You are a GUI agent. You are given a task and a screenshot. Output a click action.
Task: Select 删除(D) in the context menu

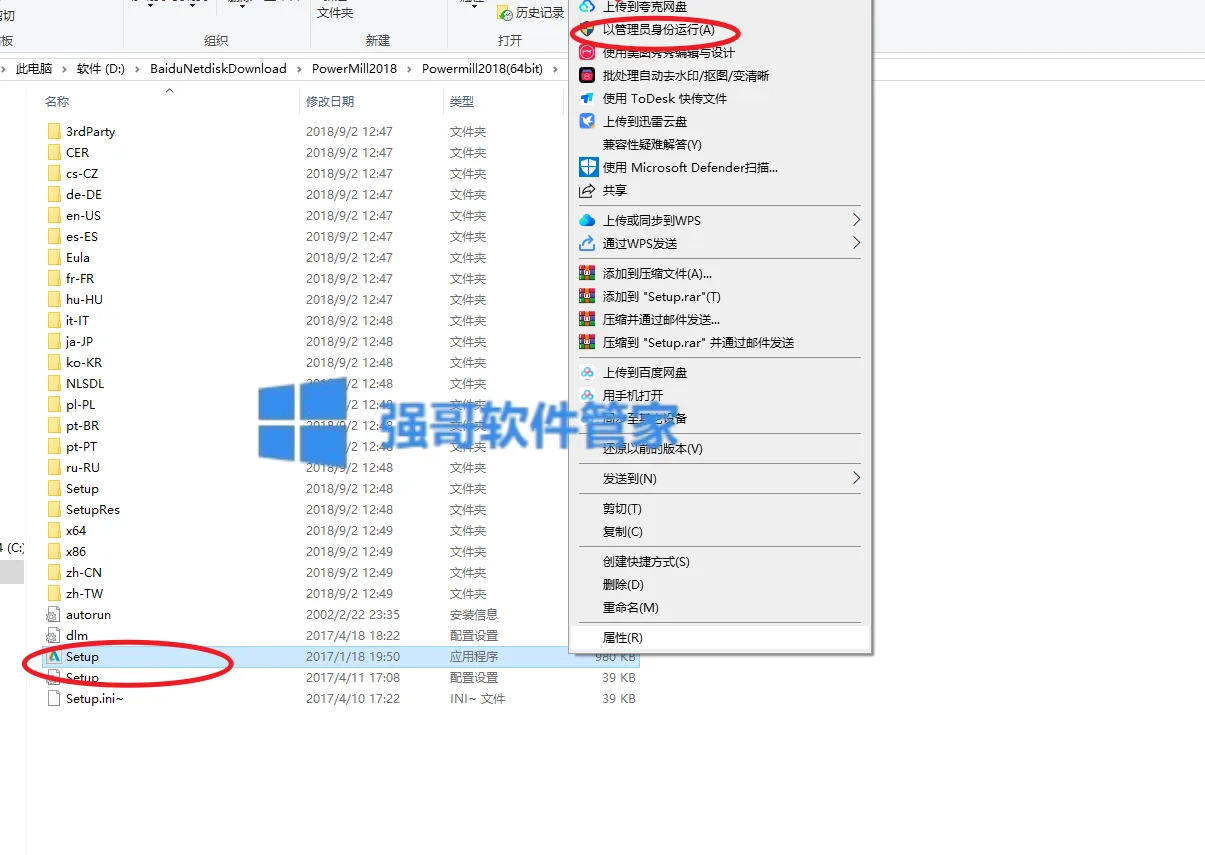[623, 585]
